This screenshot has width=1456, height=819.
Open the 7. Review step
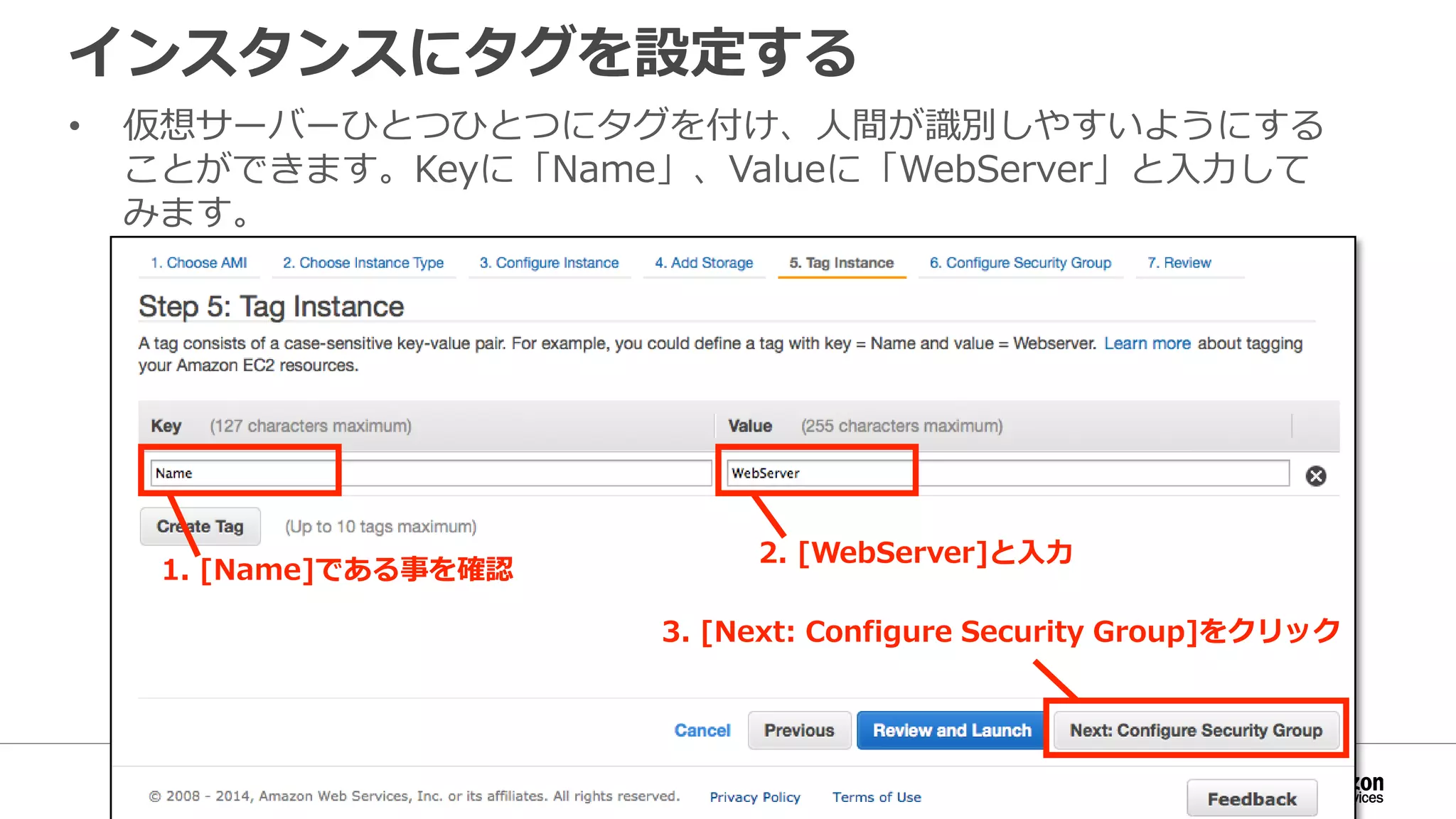[1179, 263]
